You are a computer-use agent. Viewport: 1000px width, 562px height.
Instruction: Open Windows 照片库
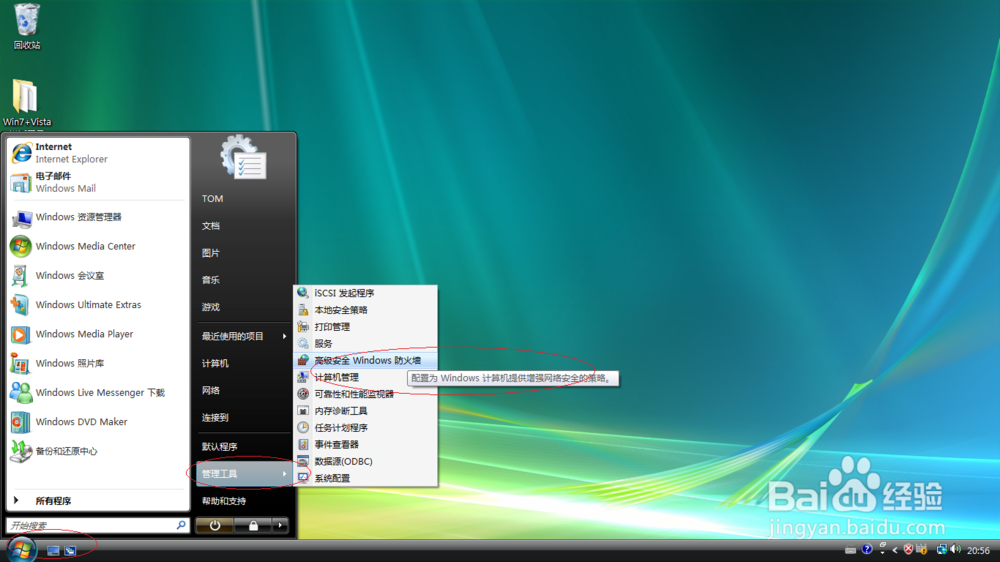click(97, 364)
